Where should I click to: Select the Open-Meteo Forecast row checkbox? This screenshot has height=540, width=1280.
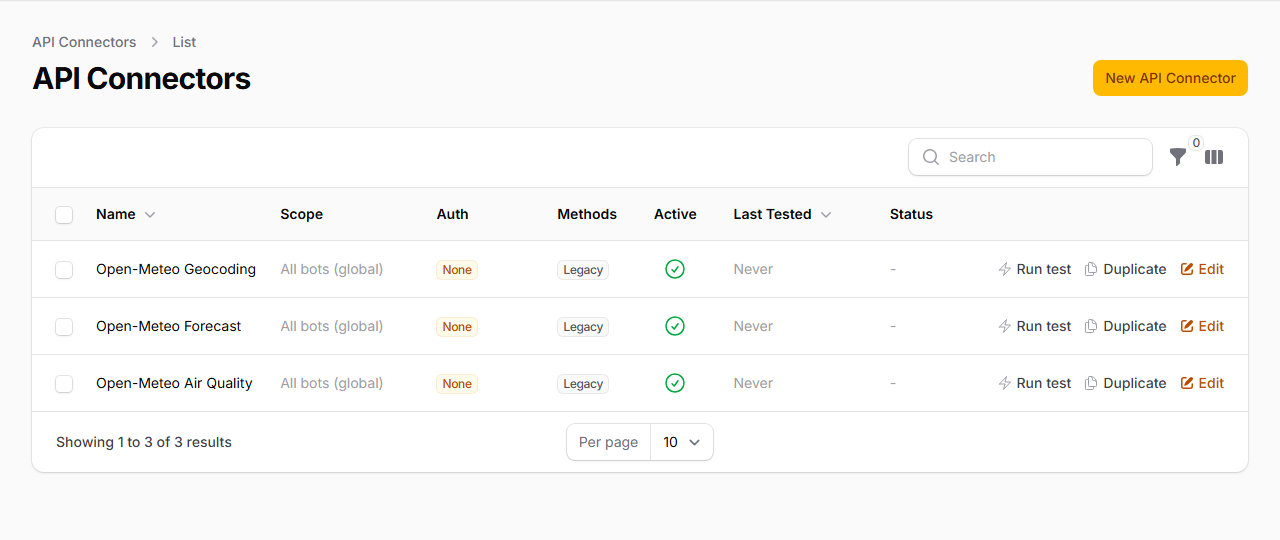tap(64, 326)
